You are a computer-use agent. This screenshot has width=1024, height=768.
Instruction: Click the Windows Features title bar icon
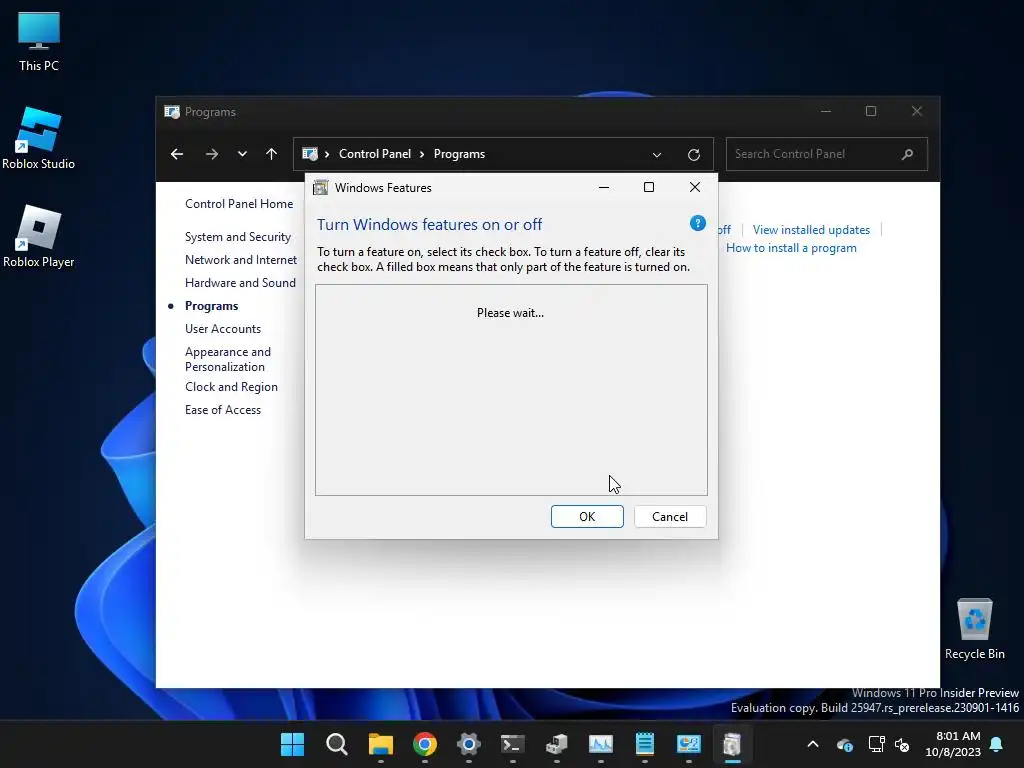tap(321, 187)
